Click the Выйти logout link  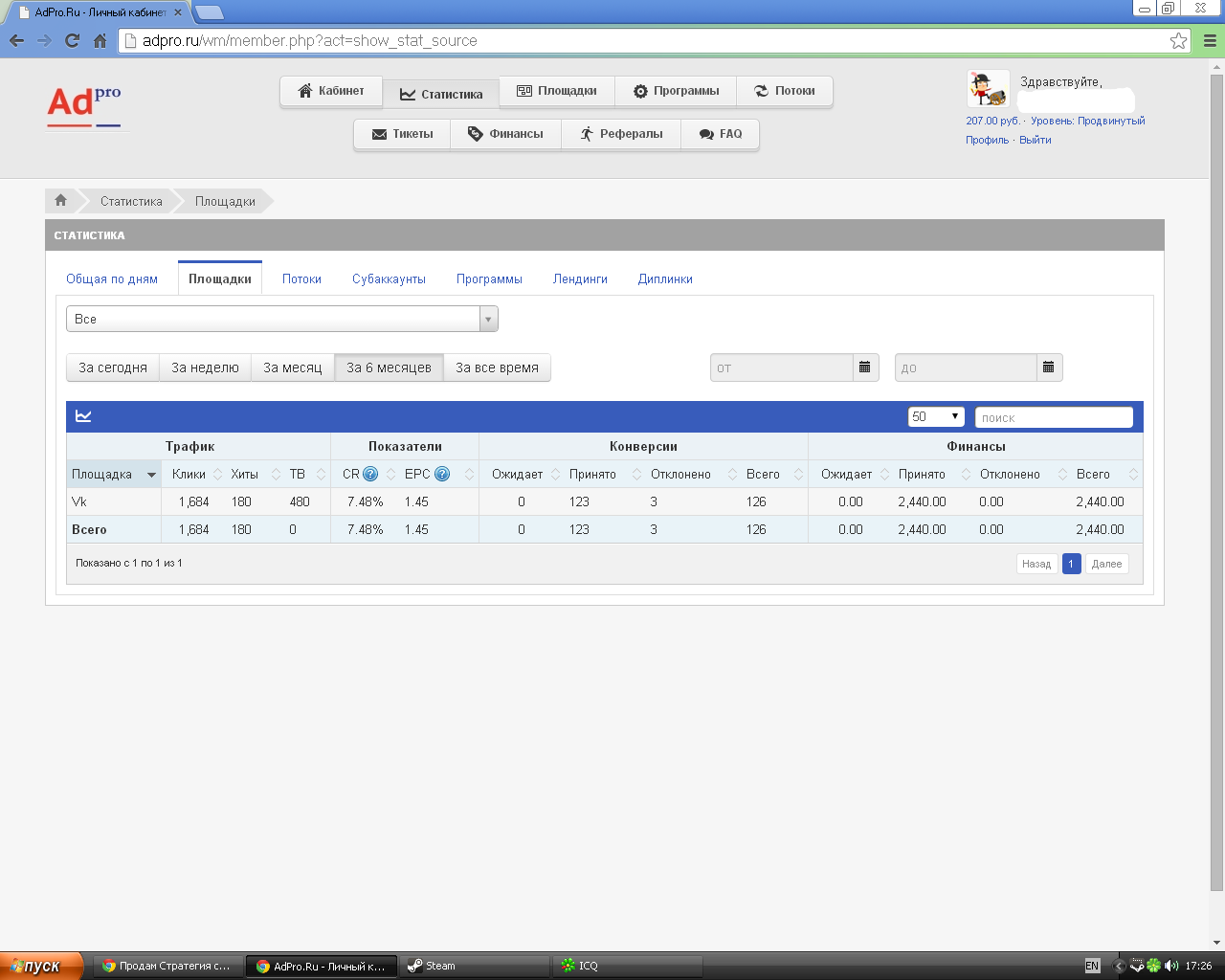click(x=1035, y=140)
